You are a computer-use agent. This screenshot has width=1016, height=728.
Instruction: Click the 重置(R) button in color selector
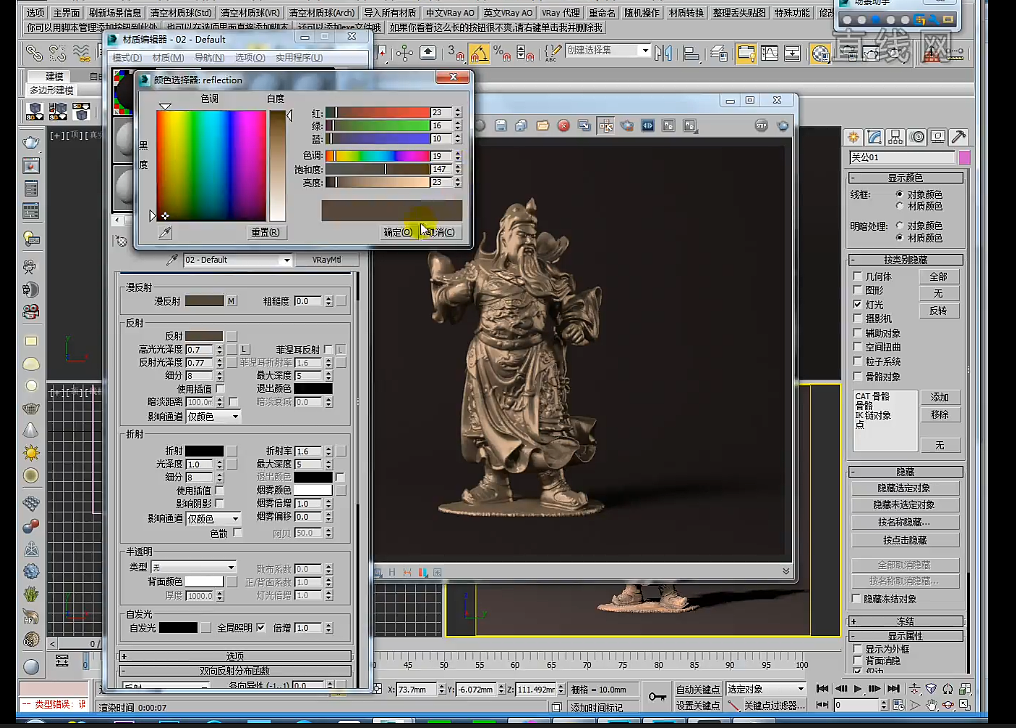pos(265,232)
